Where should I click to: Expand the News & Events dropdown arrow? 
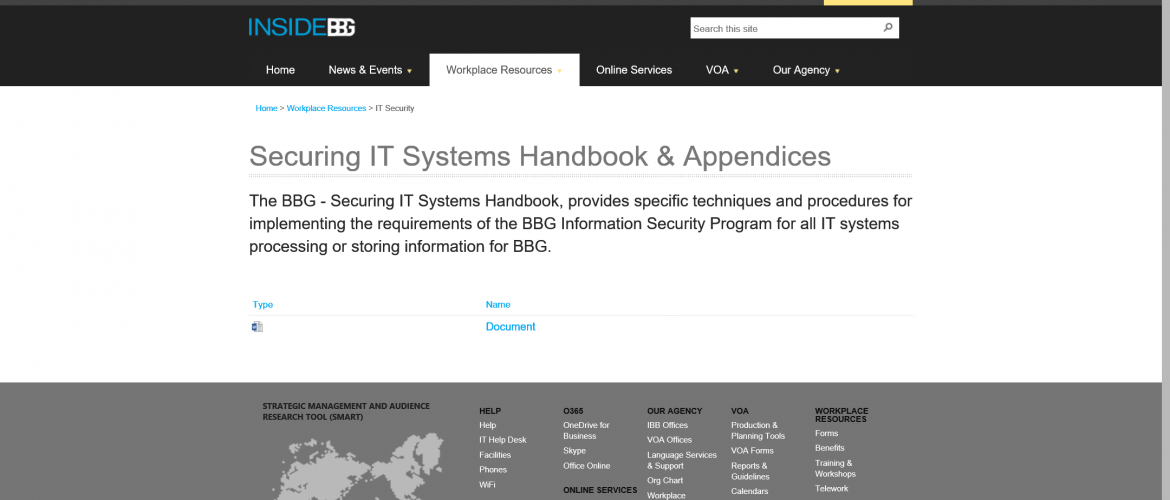pyautogui.click(x=409, y=71)
